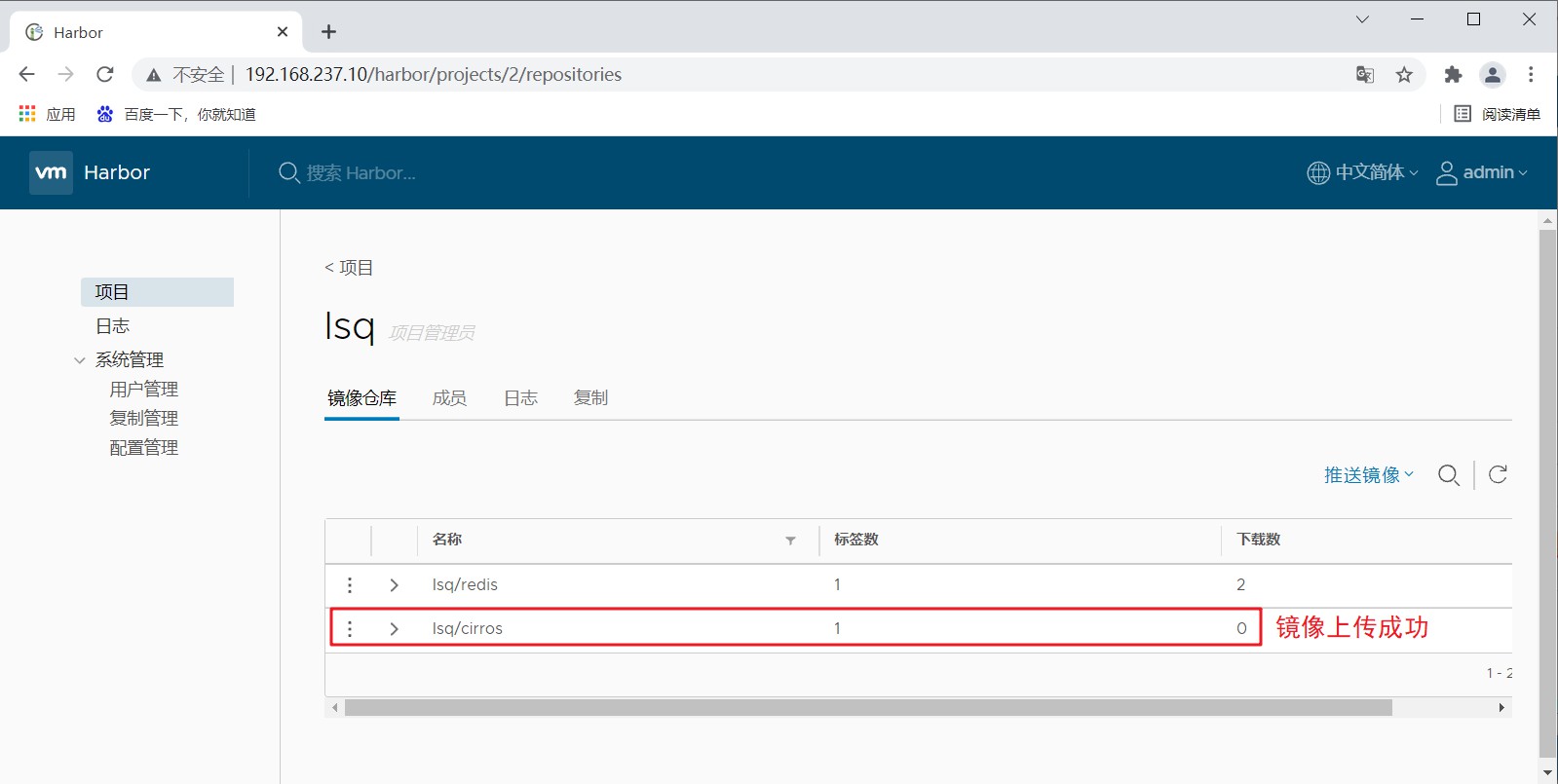The image size is (1558, 784).
Task: Click the vertical scrollbar down arrow
Action: 1547,773
